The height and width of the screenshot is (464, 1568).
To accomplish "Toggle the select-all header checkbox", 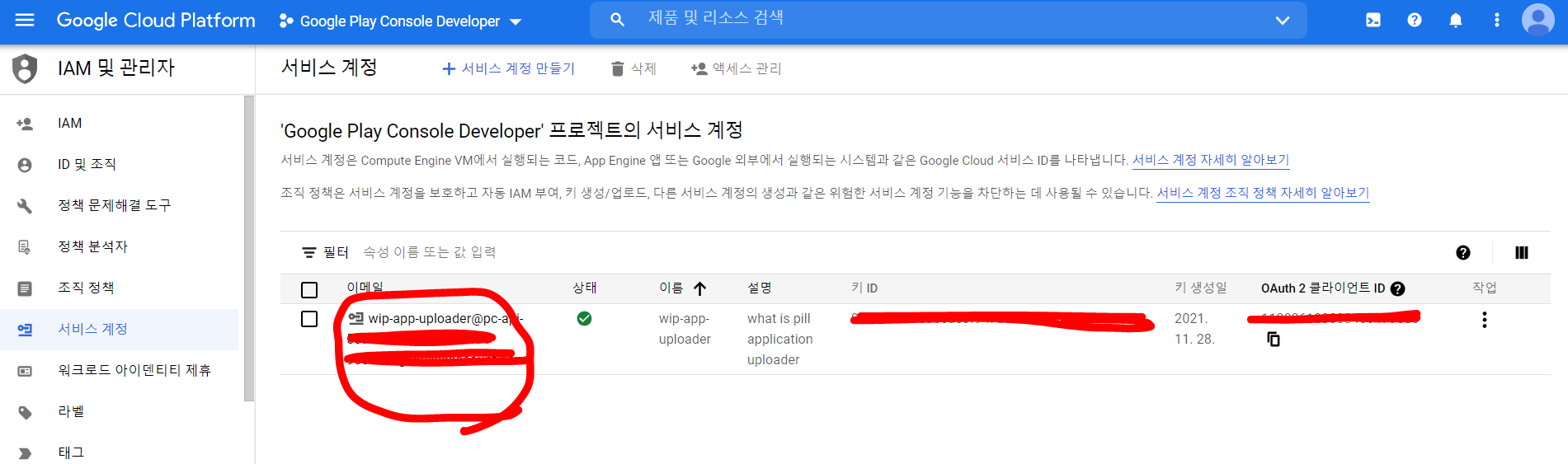I will (309, 289).
